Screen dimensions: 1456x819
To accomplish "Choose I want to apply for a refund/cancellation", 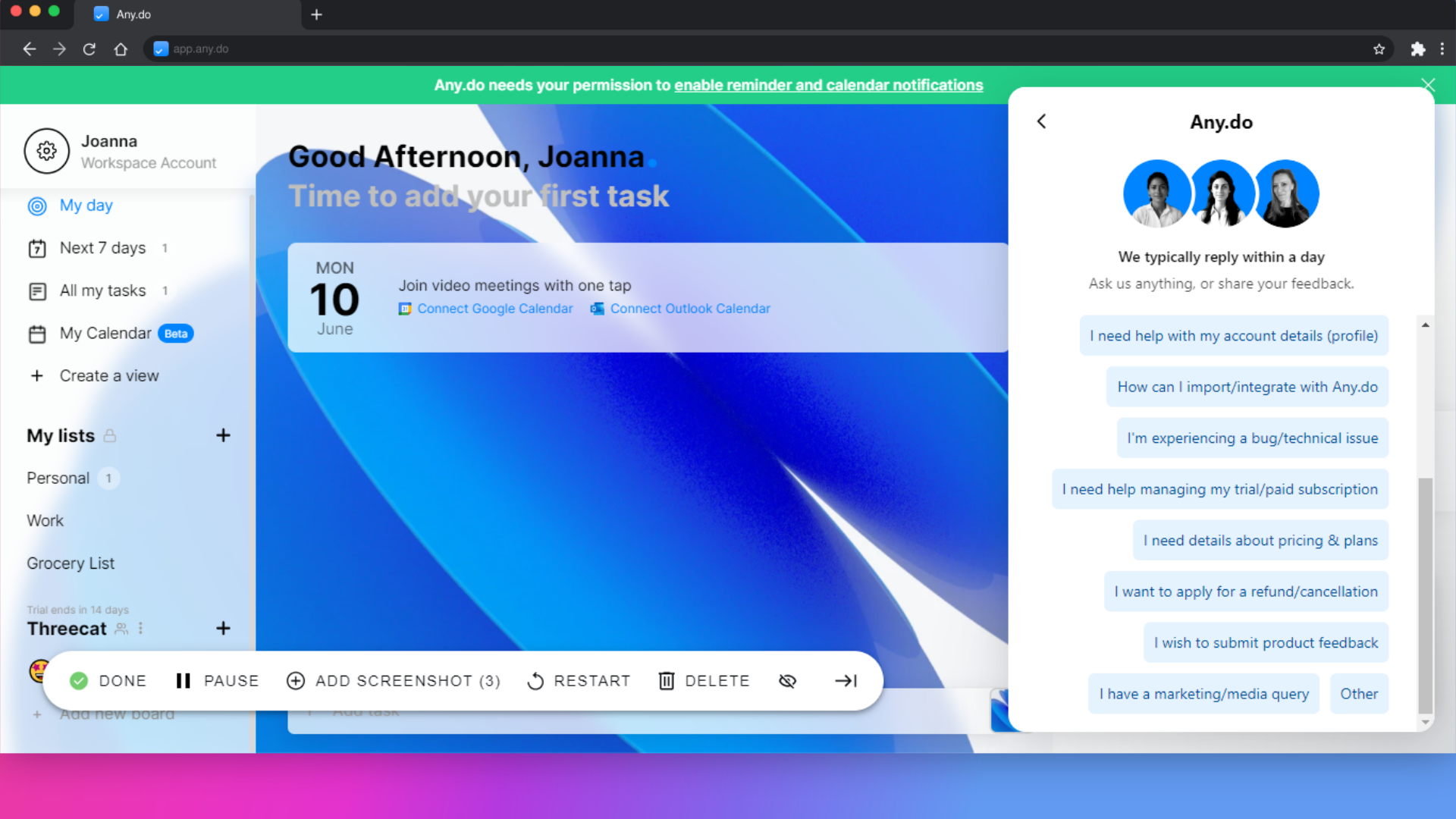I will tap(1246, 591).
